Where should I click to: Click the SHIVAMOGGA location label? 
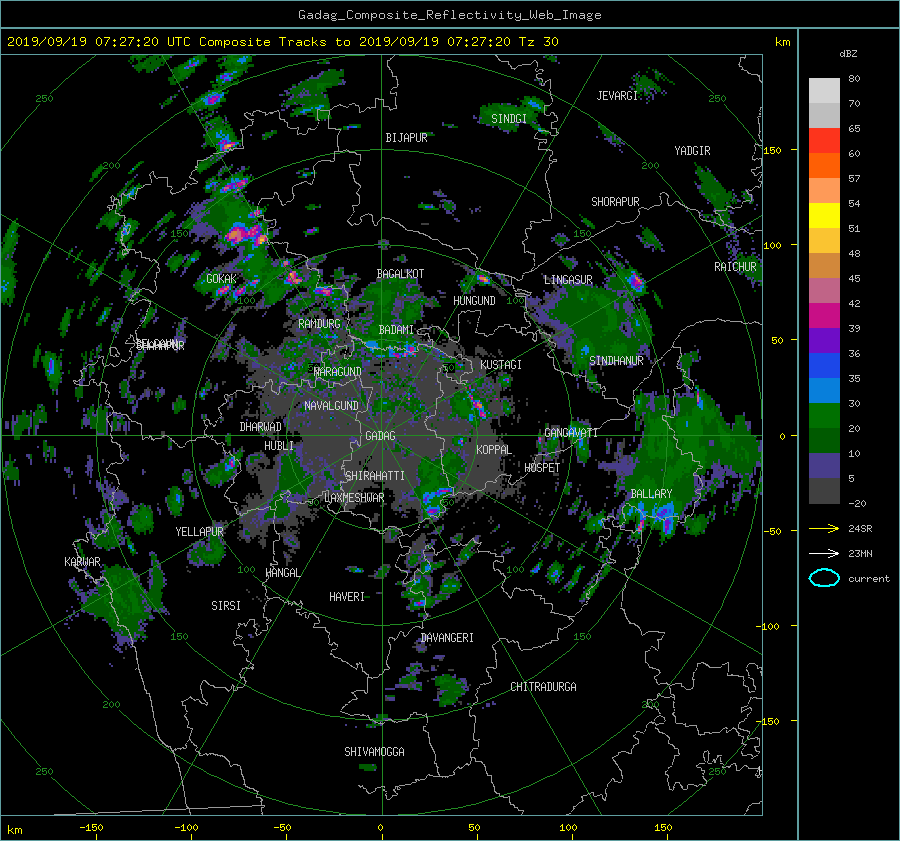click(x=374, y=751)
